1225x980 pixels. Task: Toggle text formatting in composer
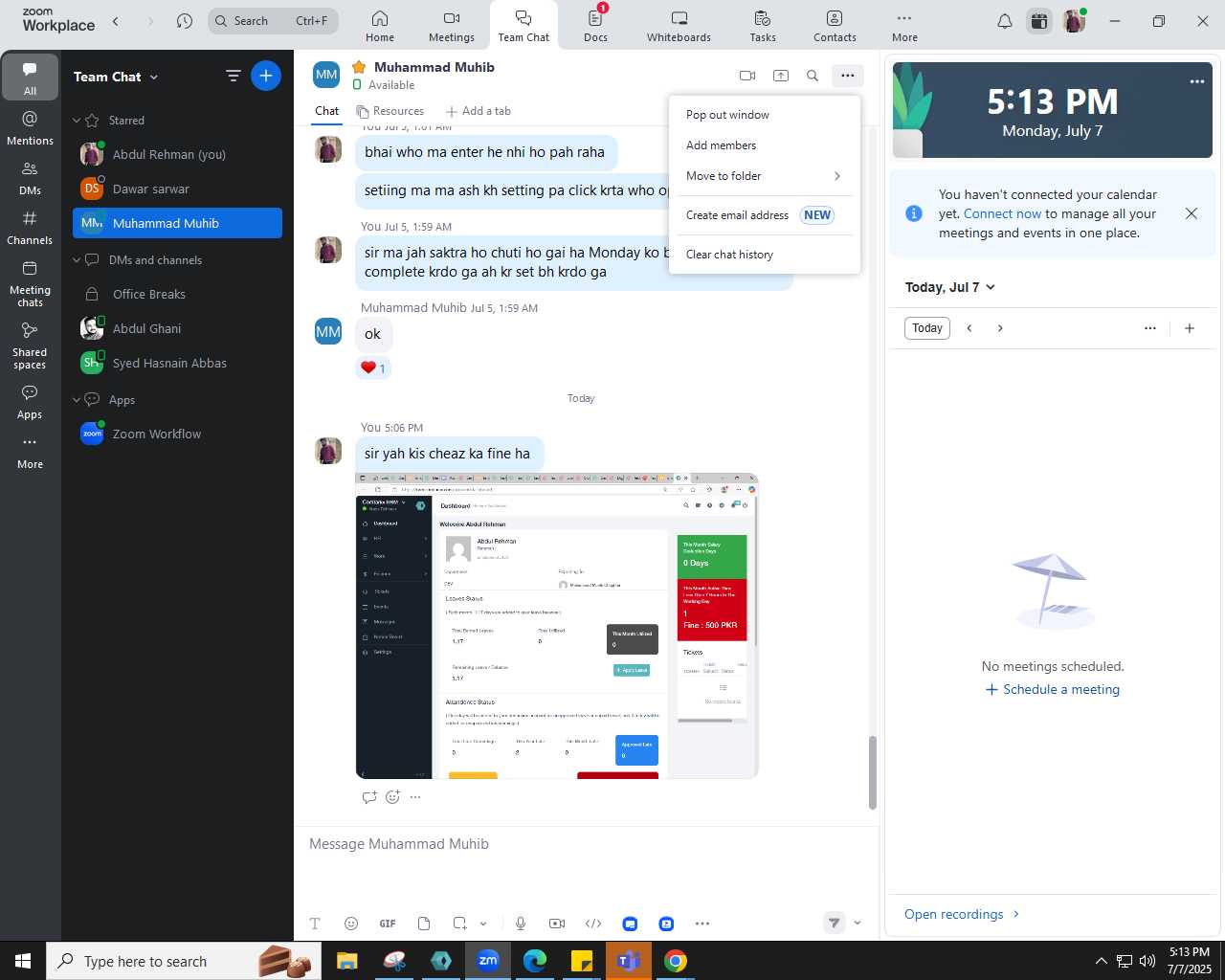[315, 924]
